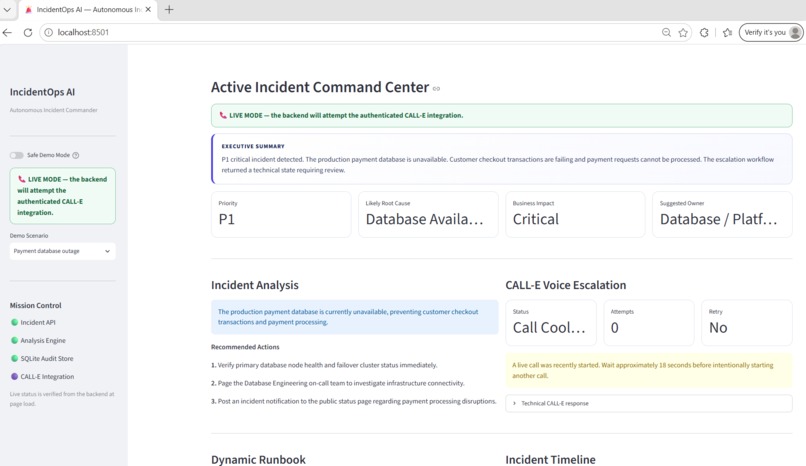
Task: Open the favorites list icon in toolbar
Action: click(727, 32)
